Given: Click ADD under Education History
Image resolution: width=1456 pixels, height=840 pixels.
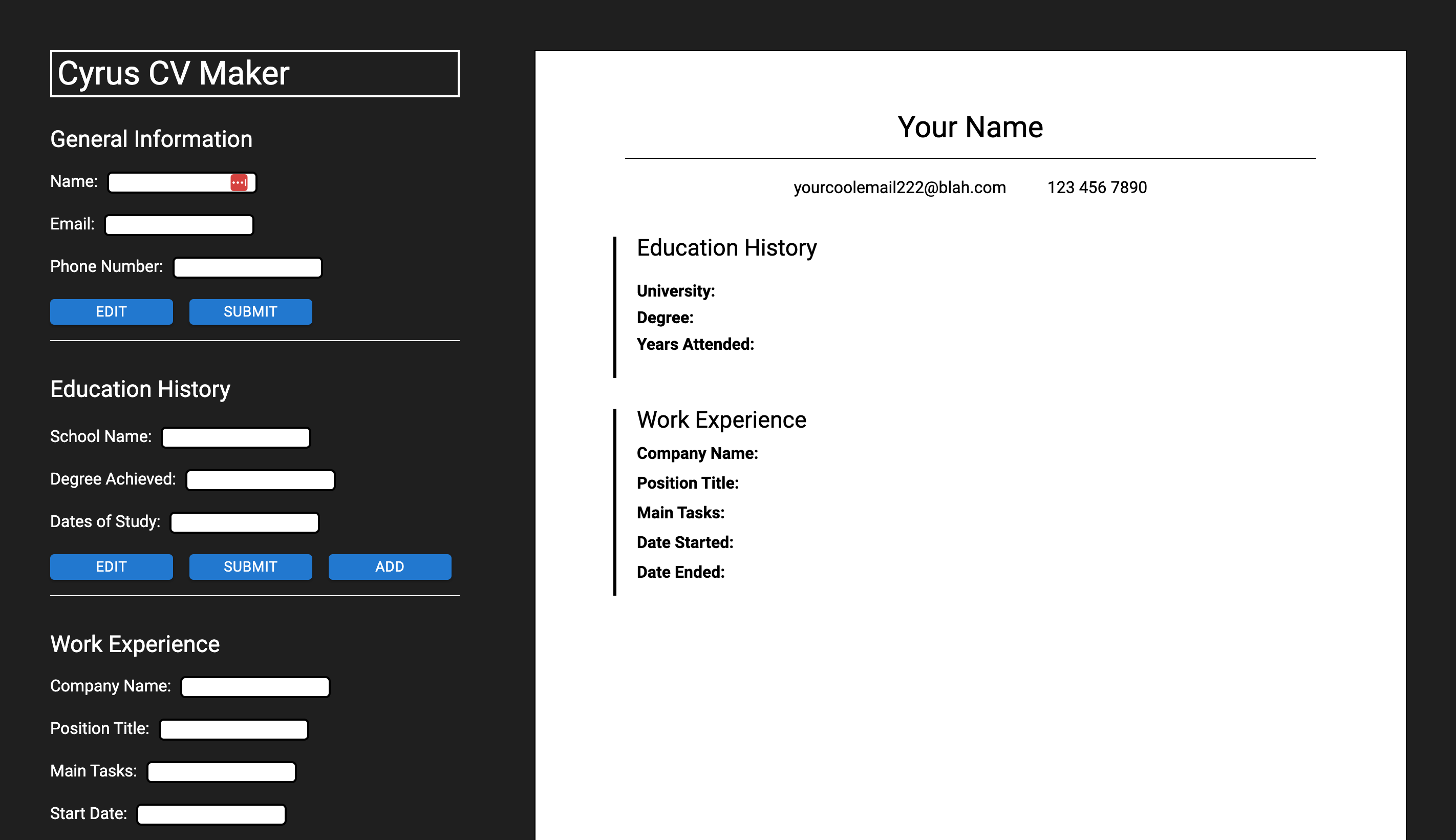Looking at the screenshot, I should 390,566.
